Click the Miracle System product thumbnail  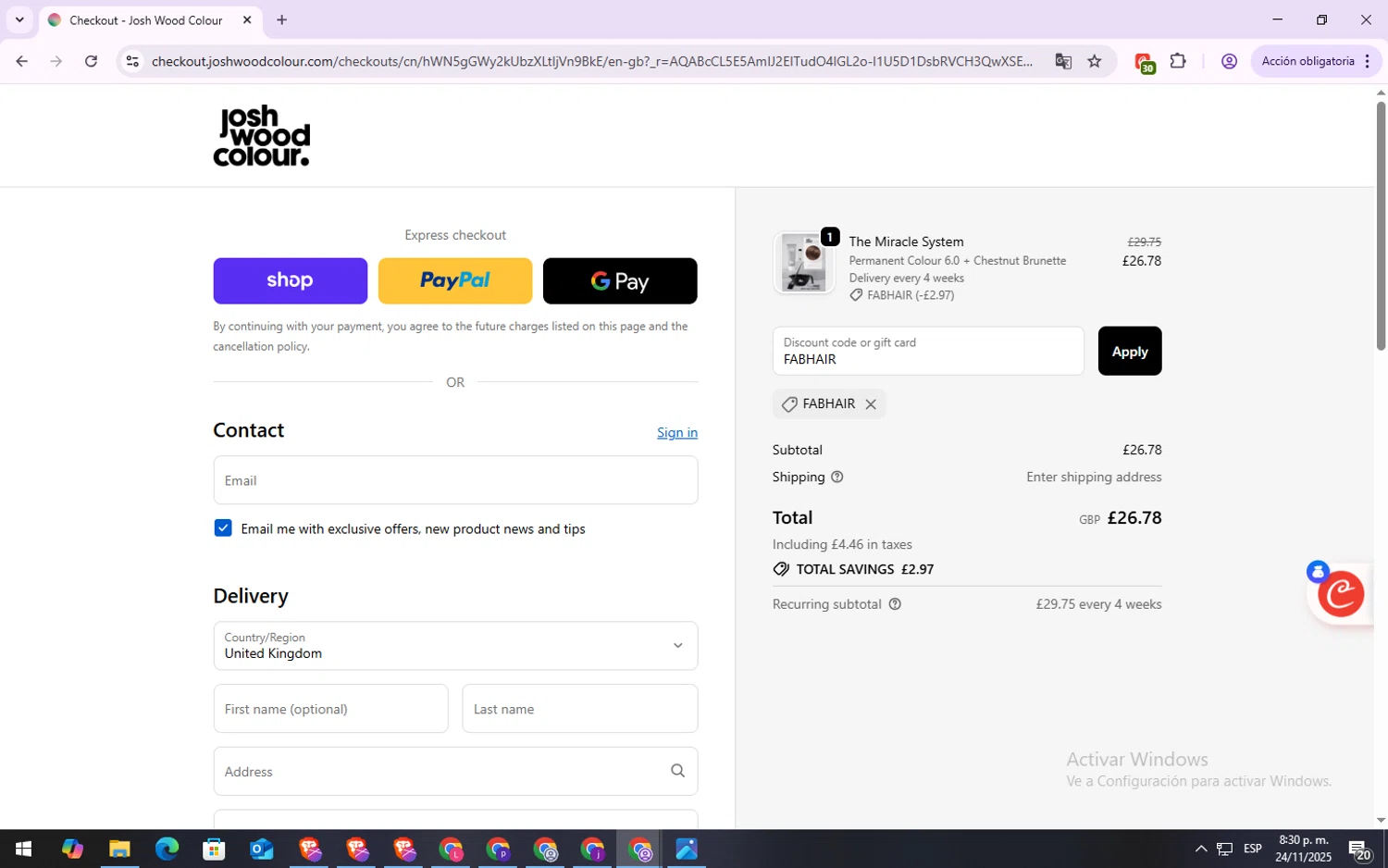coord(803,263)
